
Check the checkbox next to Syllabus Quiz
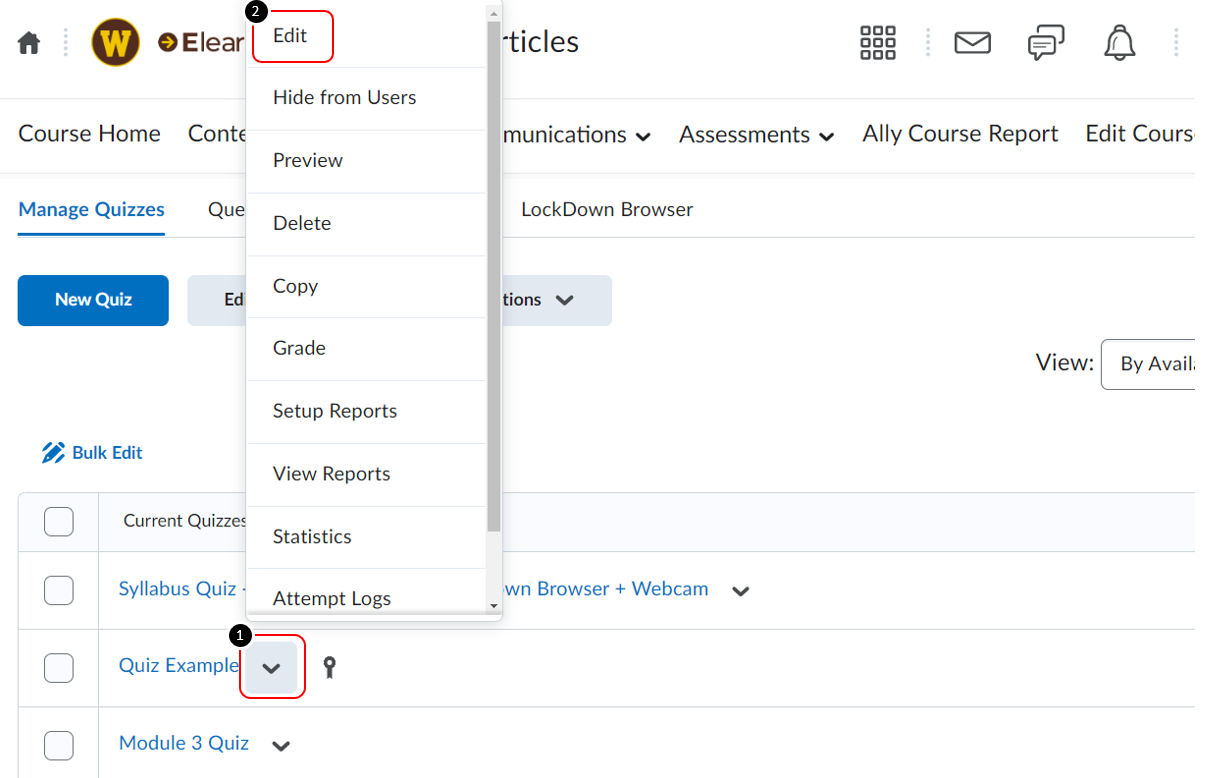pos(58,590)
